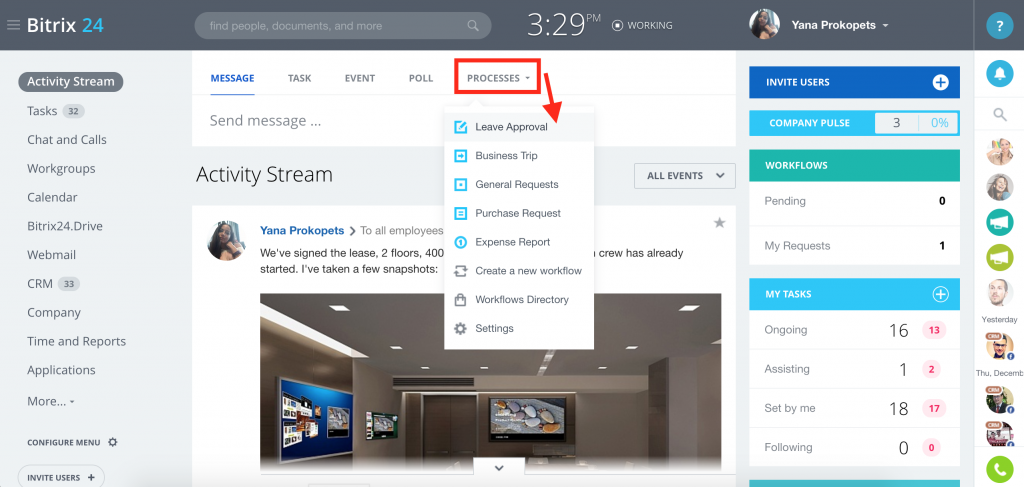This screenshot has width=1024, height=487.
Task: Open the teal megaphone chat icon
Action: (999, 222)
